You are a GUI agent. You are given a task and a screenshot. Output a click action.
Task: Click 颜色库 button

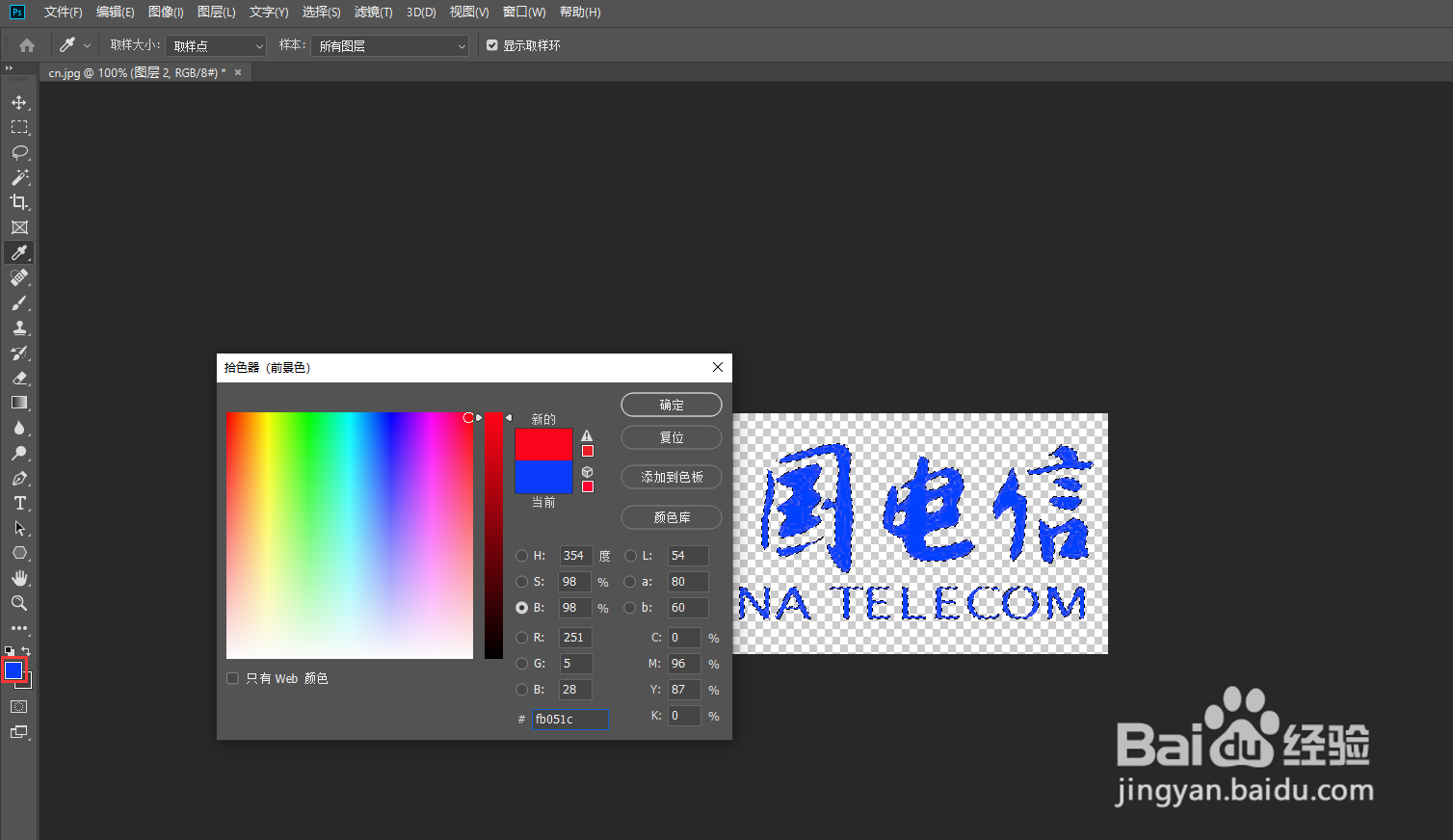pyautogui.click(x=672, y=517)
